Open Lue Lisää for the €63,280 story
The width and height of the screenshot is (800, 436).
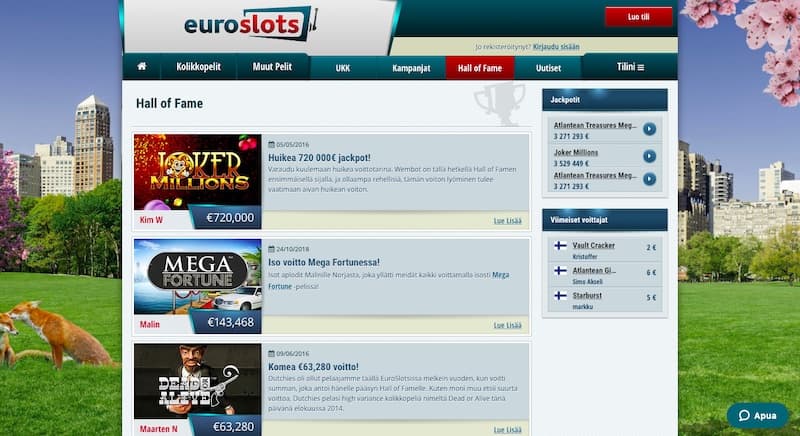pos(508,429)
